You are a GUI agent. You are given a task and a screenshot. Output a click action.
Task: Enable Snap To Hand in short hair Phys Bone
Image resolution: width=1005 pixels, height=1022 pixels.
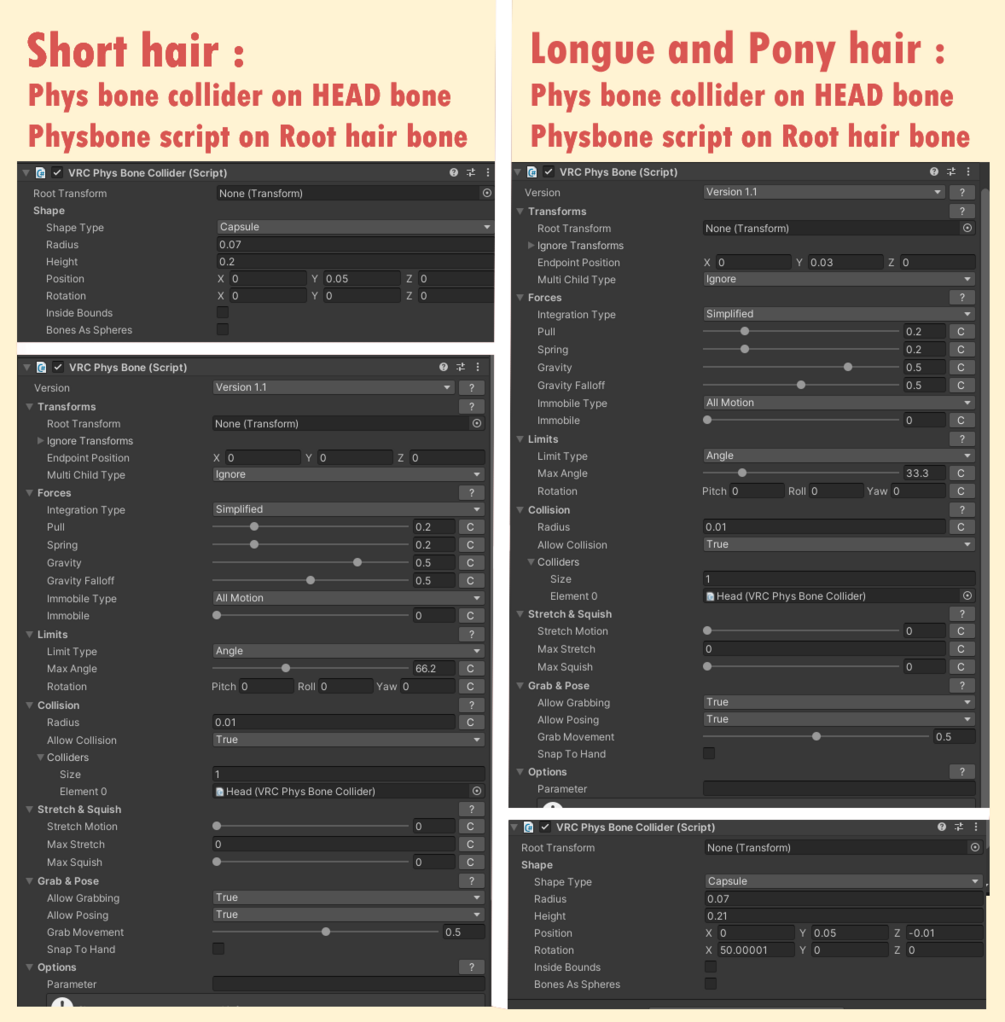click(218, 948)
